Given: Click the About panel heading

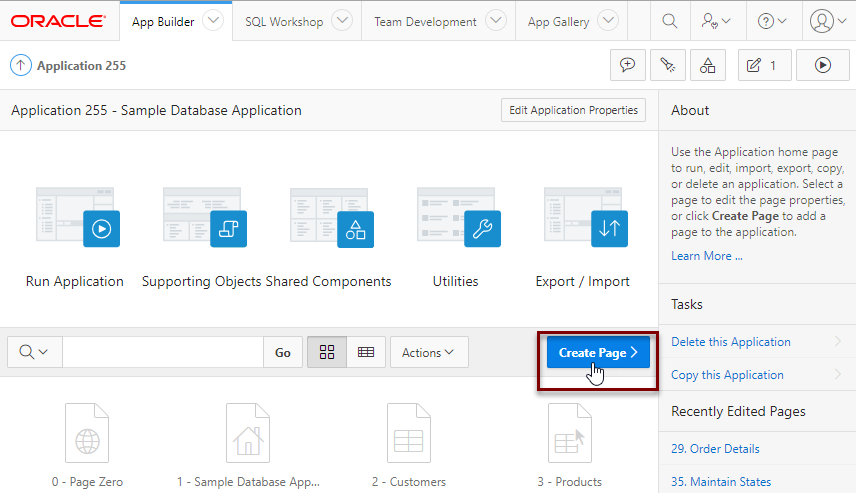Looking at the screenshot, I should 690,110.
